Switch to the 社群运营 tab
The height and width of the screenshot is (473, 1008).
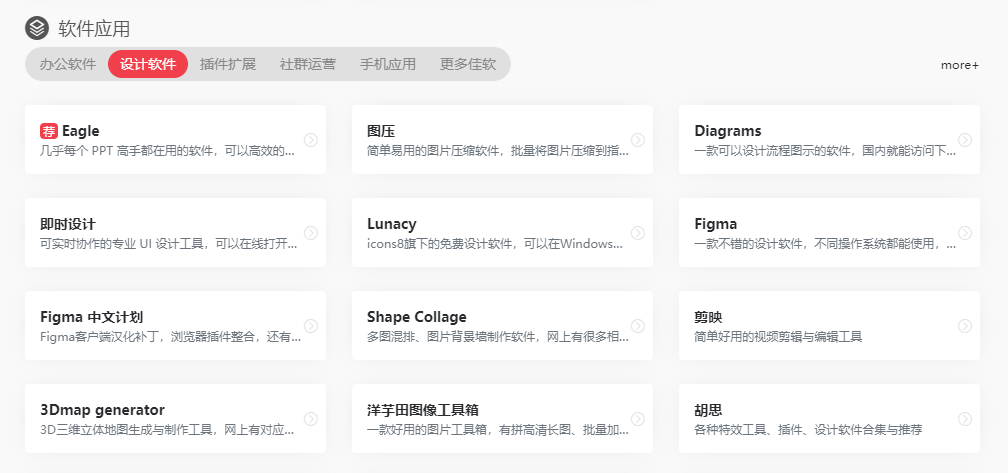[x=308, y=64]
